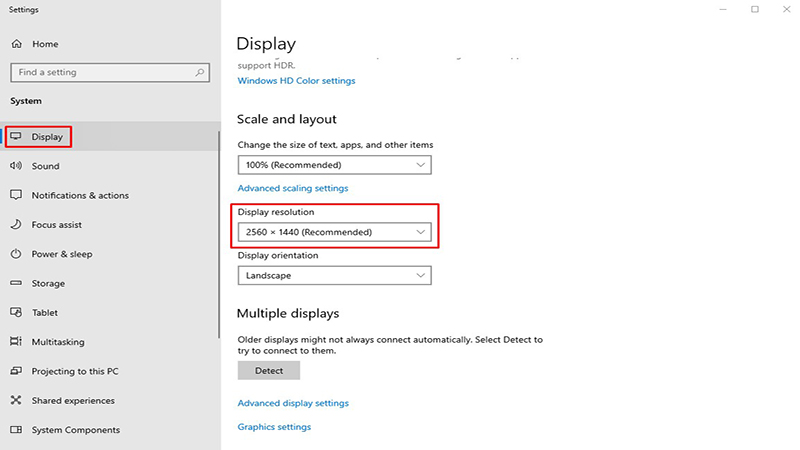Select the Multitasking label in the sidebar
This screenshot has height=450, width=800.
point(58,342)
